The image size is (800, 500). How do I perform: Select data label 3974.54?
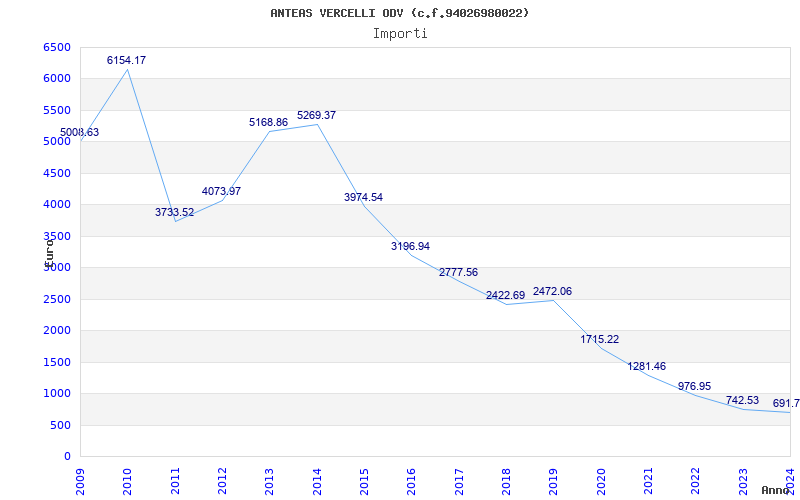pyautogui.click(x=363, y=197)
